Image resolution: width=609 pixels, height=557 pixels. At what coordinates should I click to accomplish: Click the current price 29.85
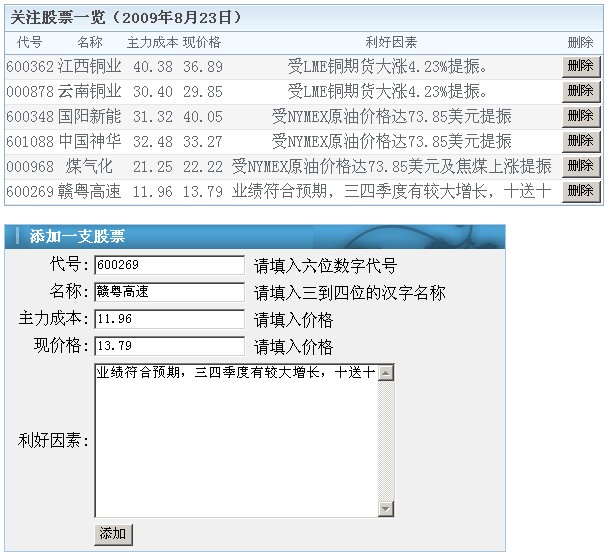pos(203,92)
